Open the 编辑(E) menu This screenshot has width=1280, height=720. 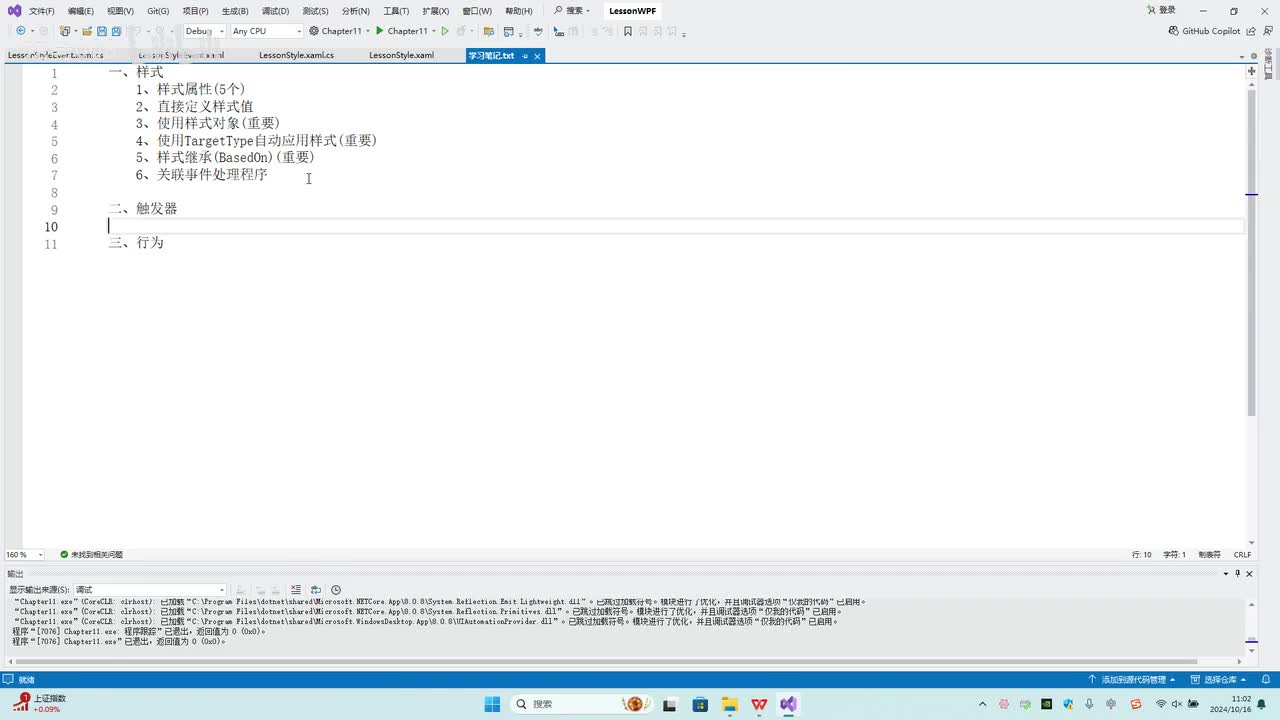pos(80,11)
